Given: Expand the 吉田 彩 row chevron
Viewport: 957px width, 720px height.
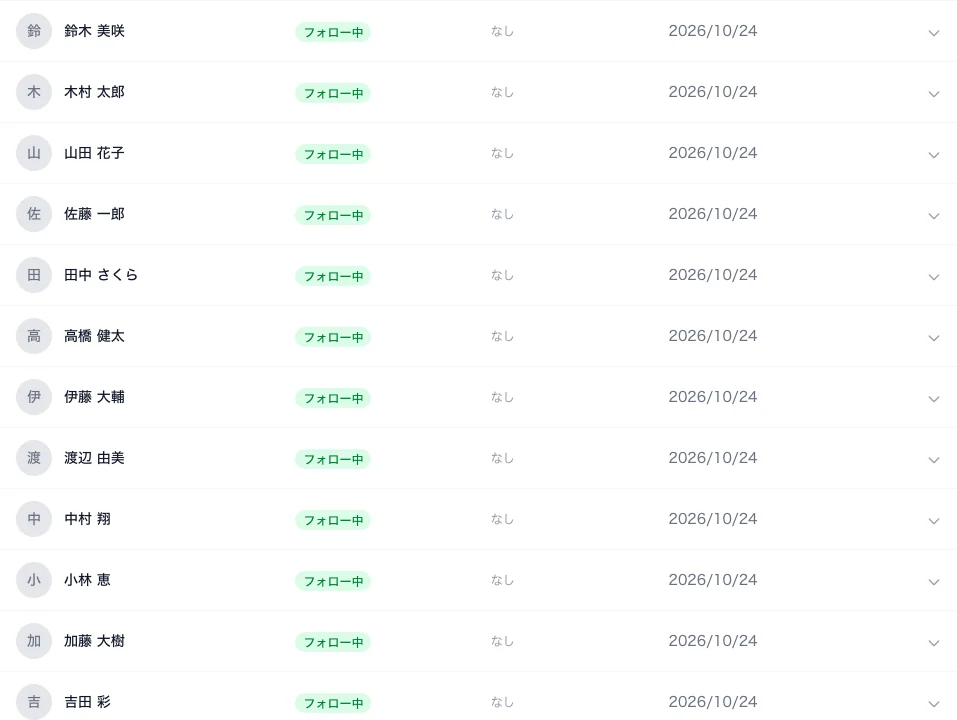Looking at the screenshot, I should click(933, 704).
